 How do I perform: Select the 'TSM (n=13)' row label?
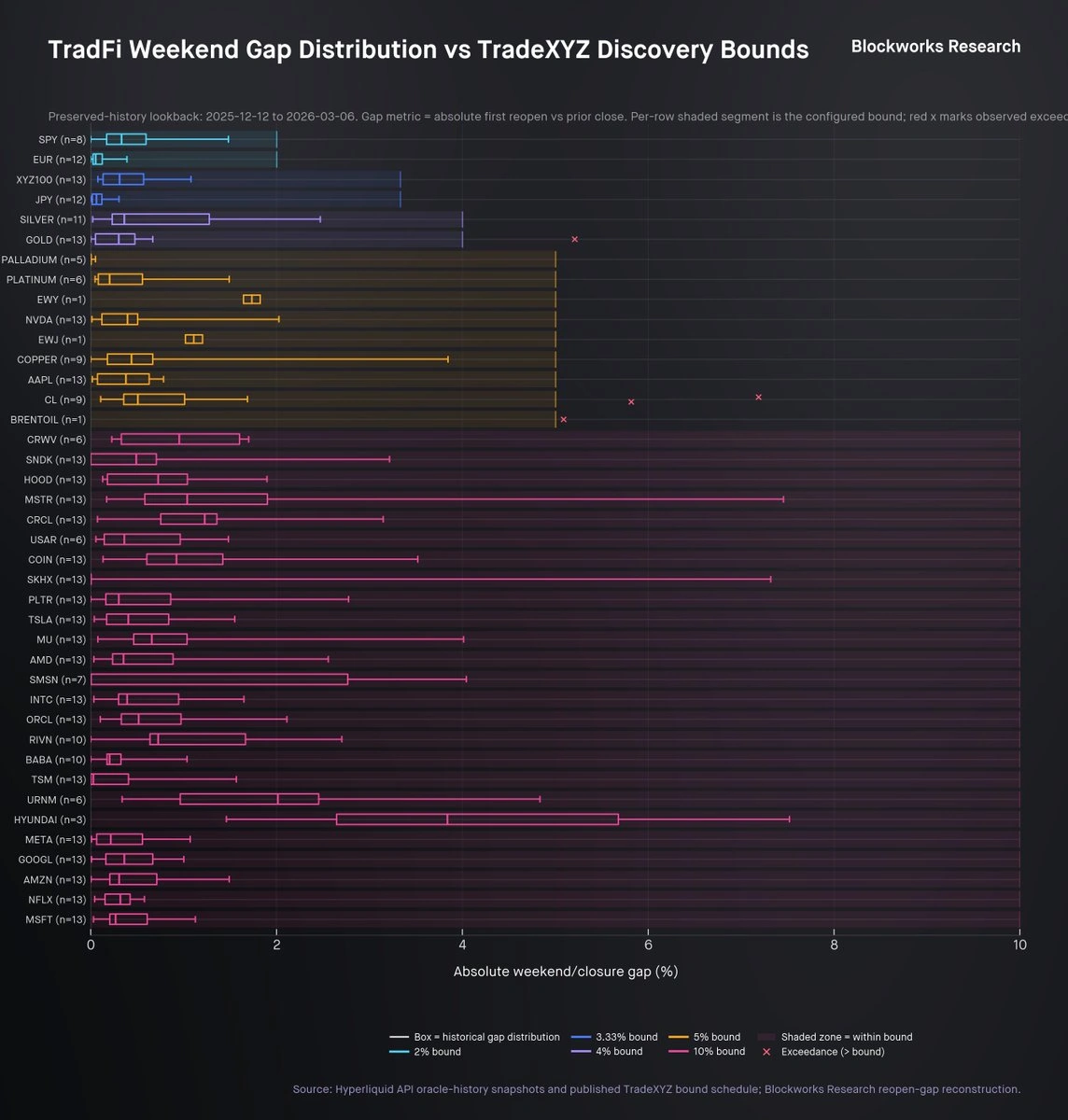click(x=59, y=779)
